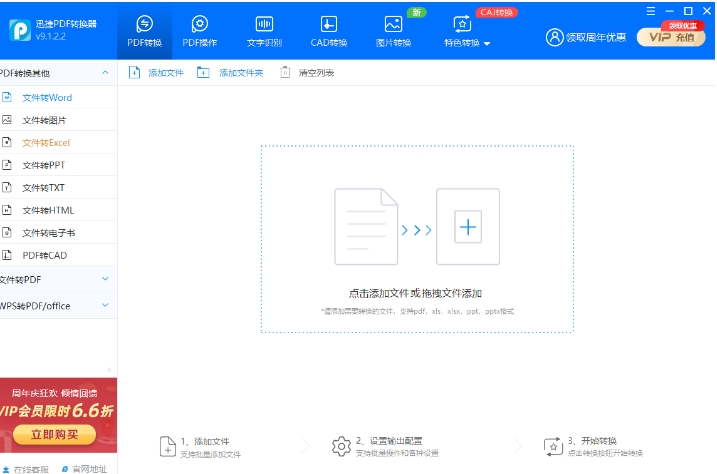This screenshot has height=474, width=717.
Task: Click the CAJ转换 red badge
Action: [x=497, y=12]
